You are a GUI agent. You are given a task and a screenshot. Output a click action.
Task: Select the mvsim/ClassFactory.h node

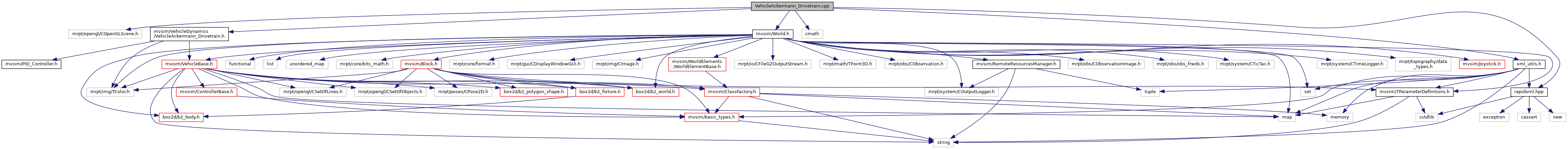(731, 92)
